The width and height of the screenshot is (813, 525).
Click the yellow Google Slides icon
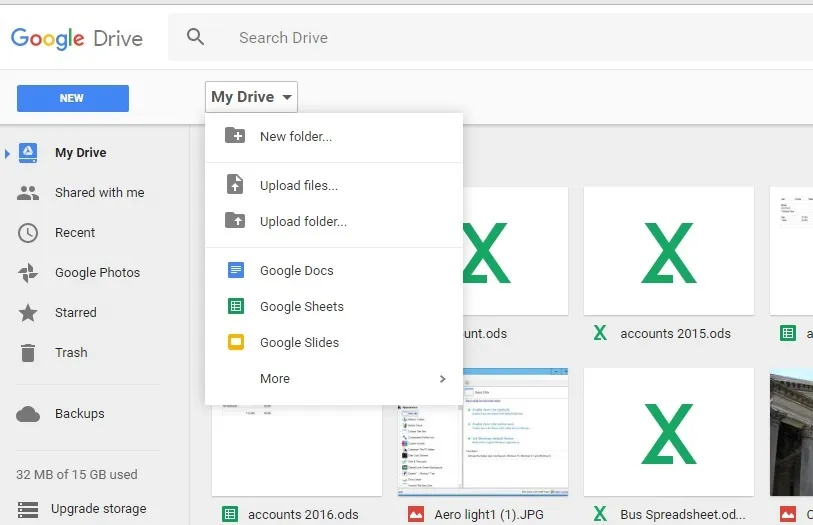(236, 342)
